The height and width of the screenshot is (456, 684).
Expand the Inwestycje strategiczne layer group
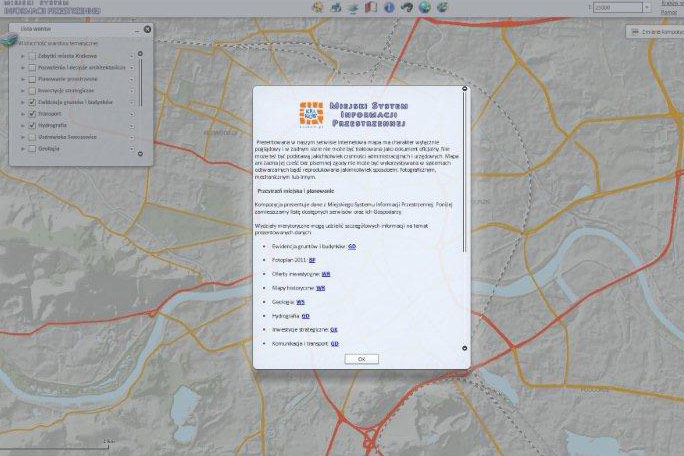click(22, 90)
